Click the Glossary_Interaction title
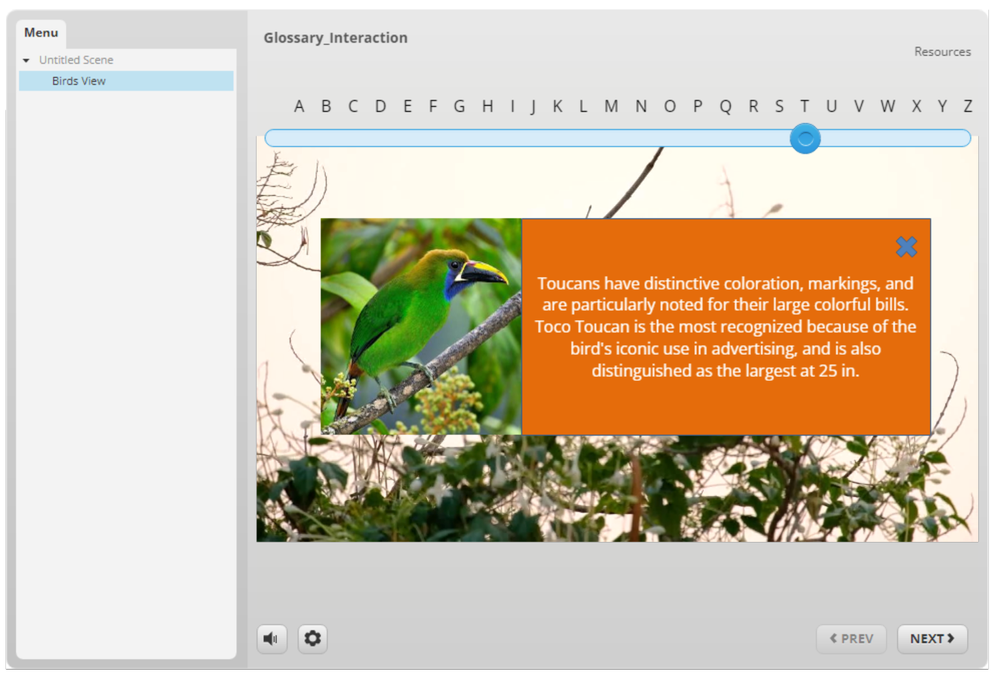 click(x=336, y=38)
